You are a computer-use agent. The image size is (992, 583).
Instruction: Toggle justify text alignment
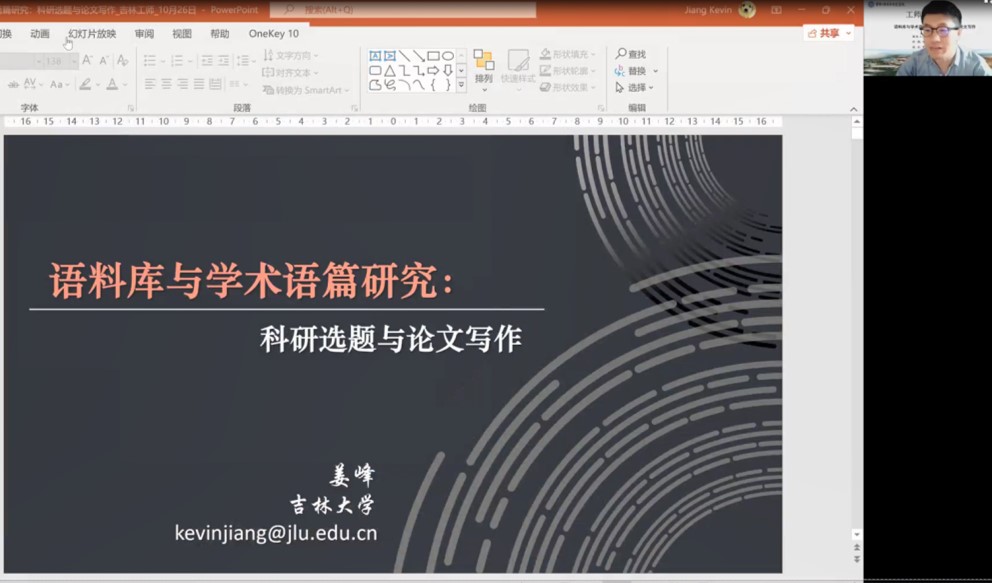198,85
